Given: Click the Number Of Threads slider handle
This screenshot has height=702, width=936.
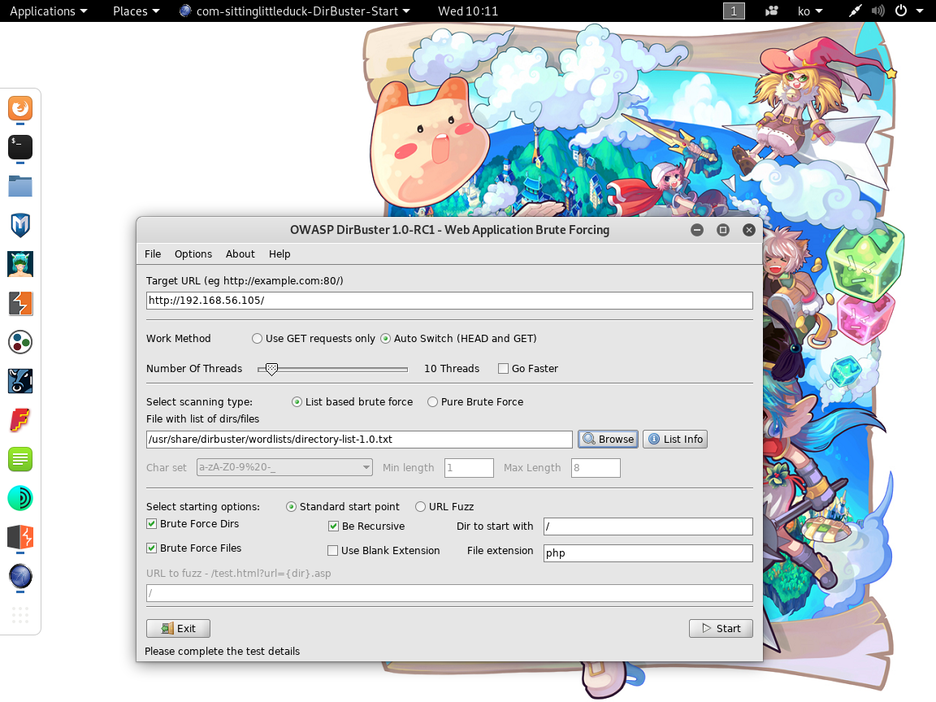Looking at the screenshot, I should tap(272, 369).
